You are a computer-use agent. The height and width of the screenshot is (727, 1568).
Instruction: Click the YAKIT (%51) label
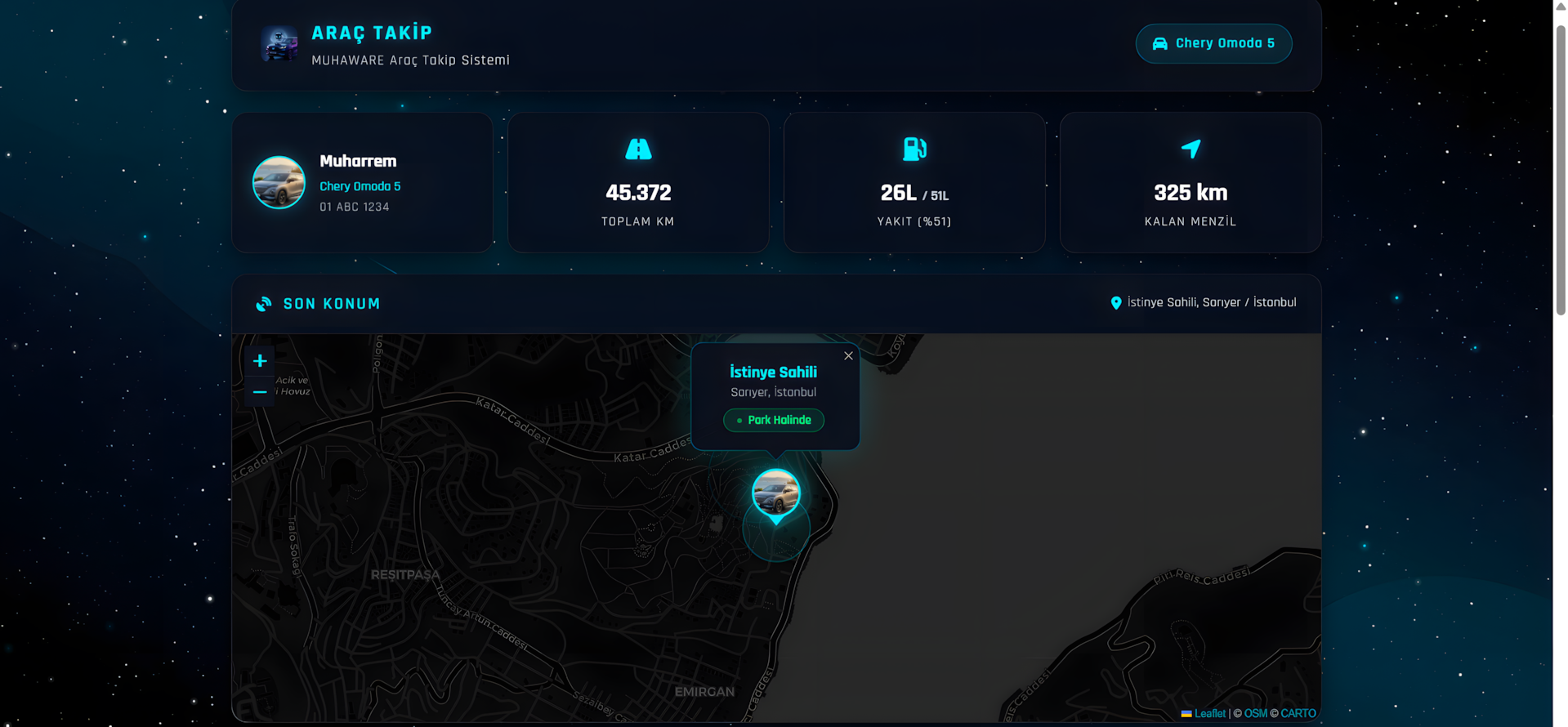(x=914, y=222)
